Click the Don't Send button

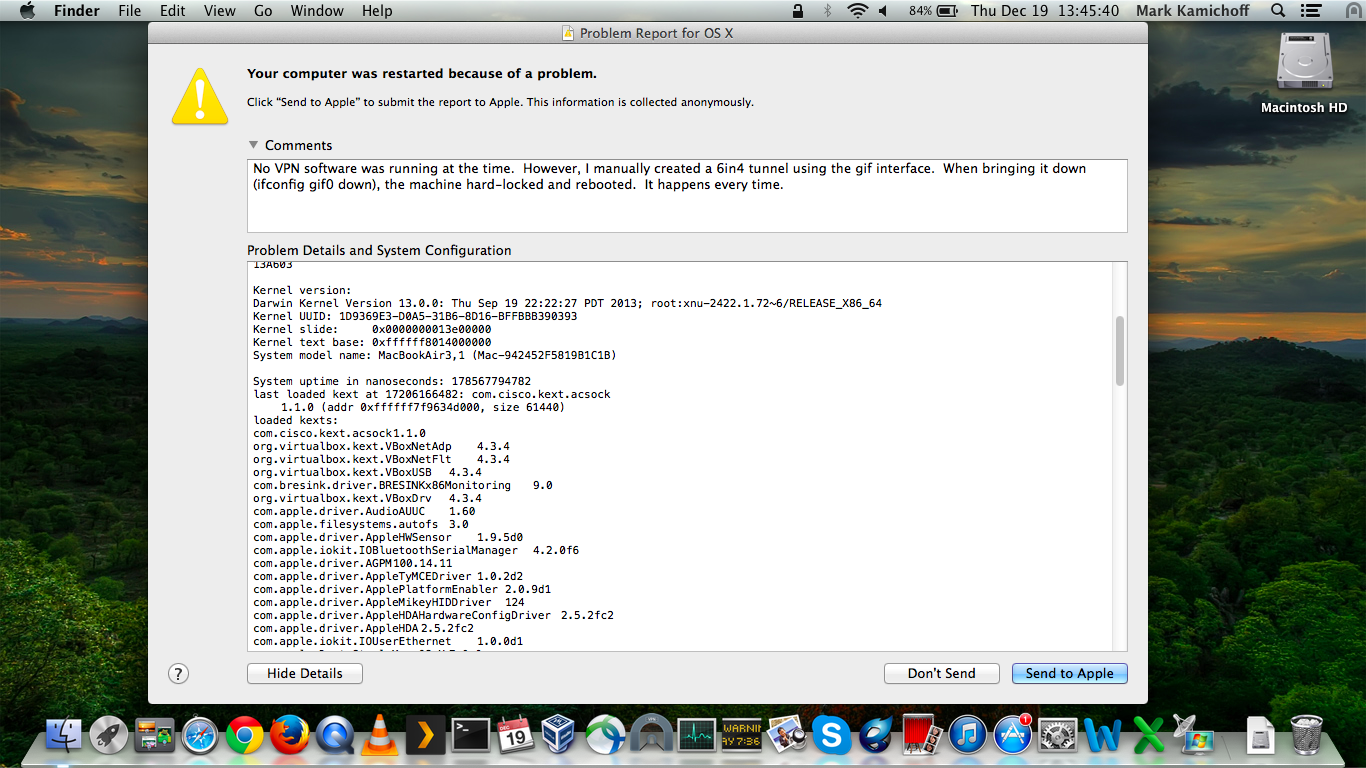942,673
